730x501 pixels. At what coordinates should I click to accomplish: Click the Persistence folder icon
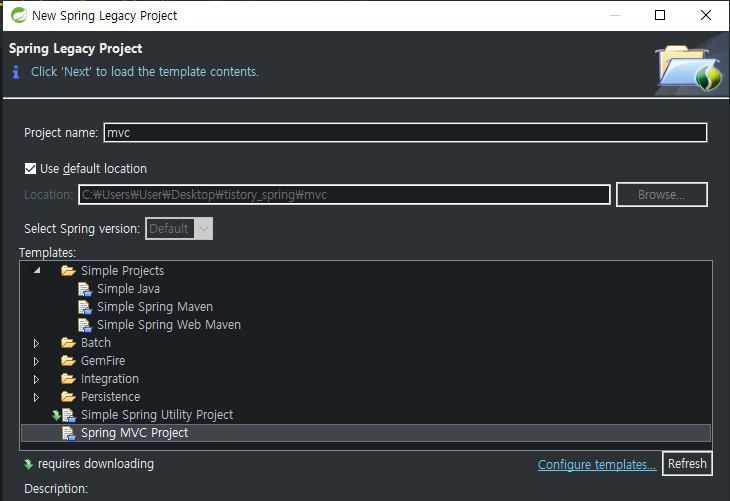point(68,397)
